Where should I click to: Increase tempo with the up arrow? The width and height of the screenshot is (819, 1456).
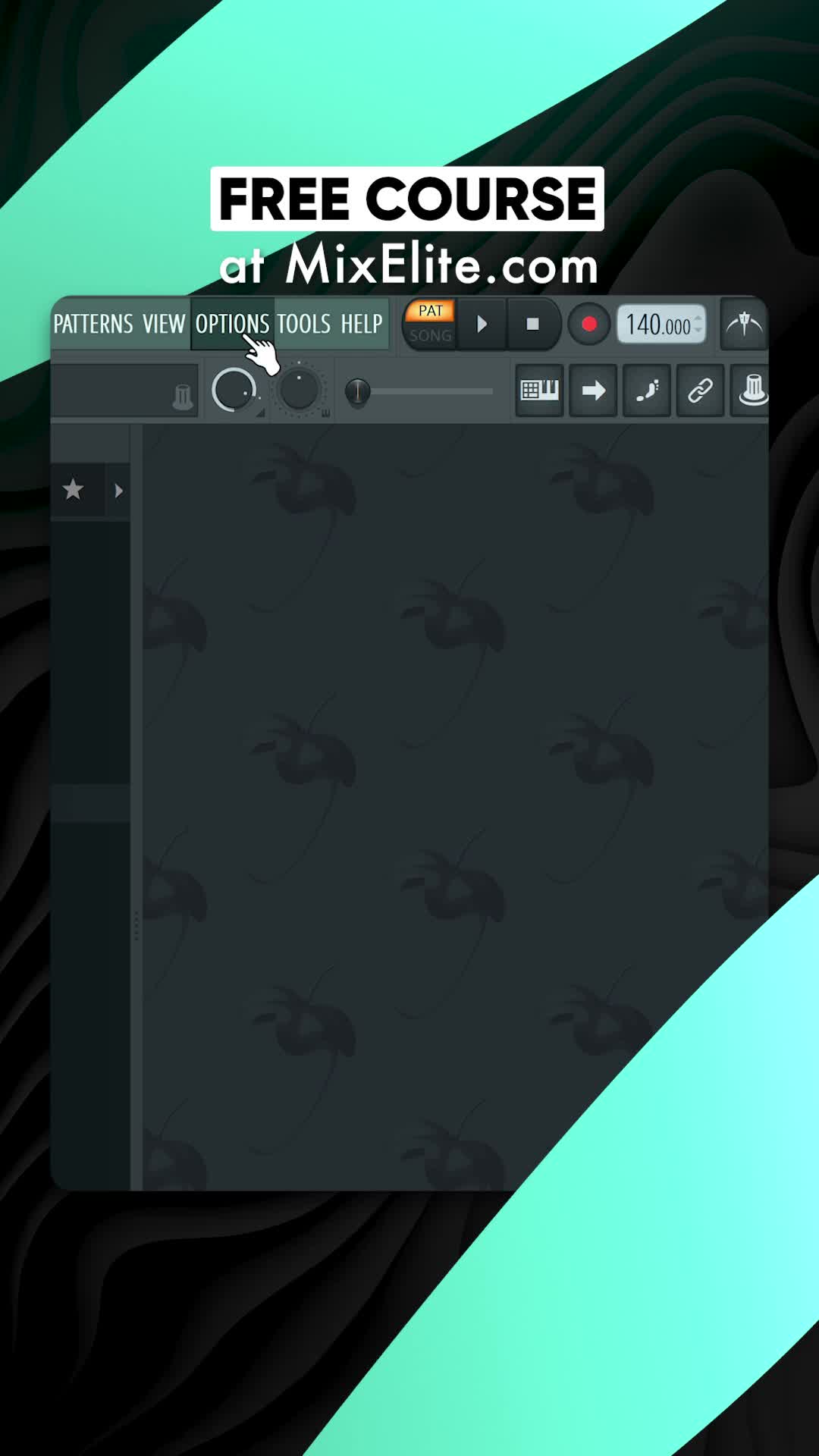(698, 318)
